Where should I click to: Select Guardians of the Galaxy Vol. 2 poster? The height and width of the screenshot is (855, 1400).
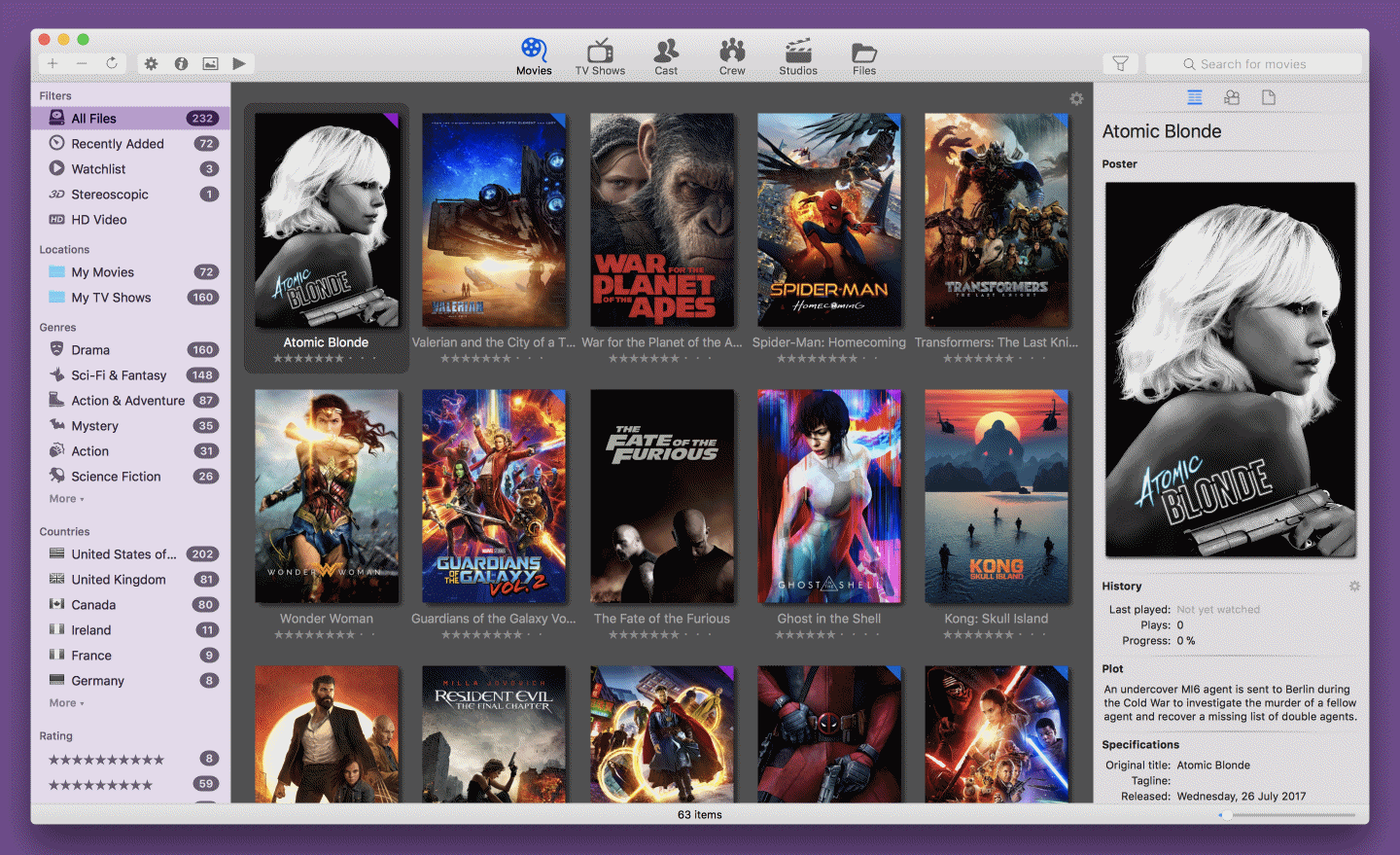pos(494,496)
